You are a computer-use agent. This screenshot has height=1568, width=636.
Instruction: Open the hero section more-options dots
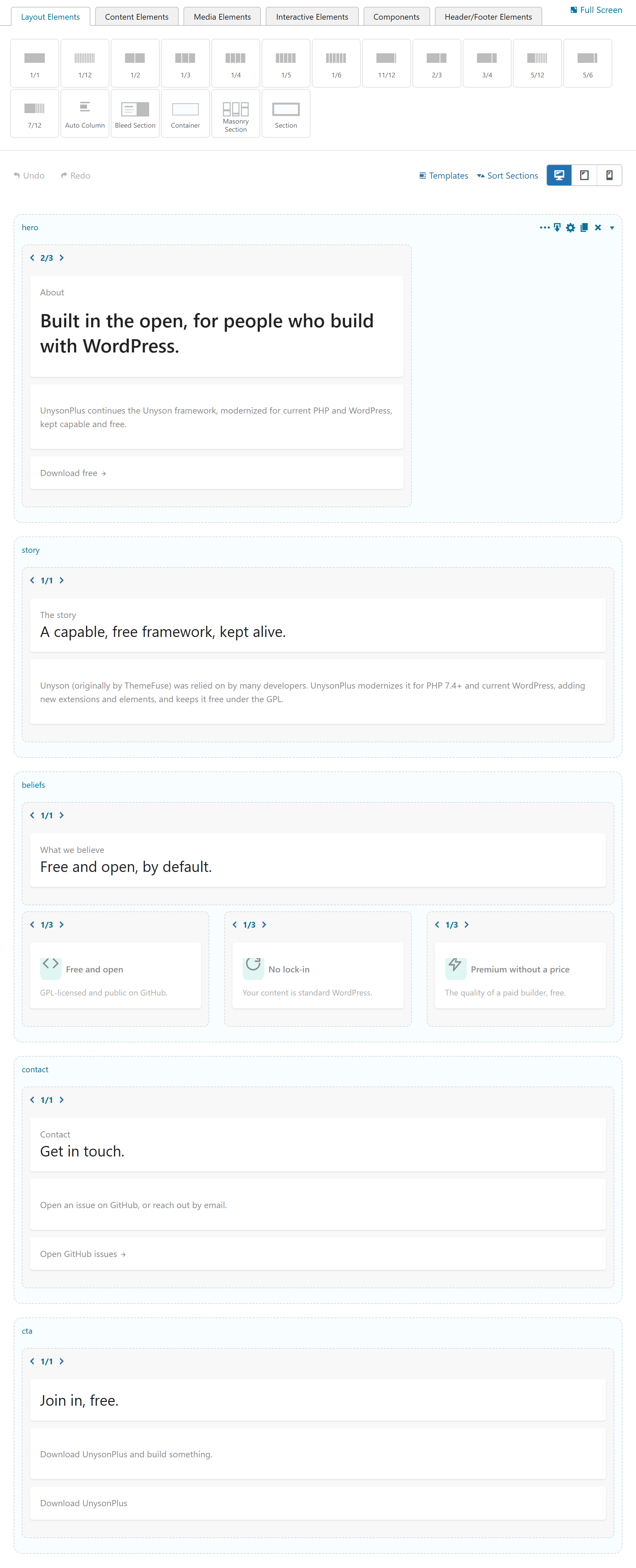(x=545, y=227)
